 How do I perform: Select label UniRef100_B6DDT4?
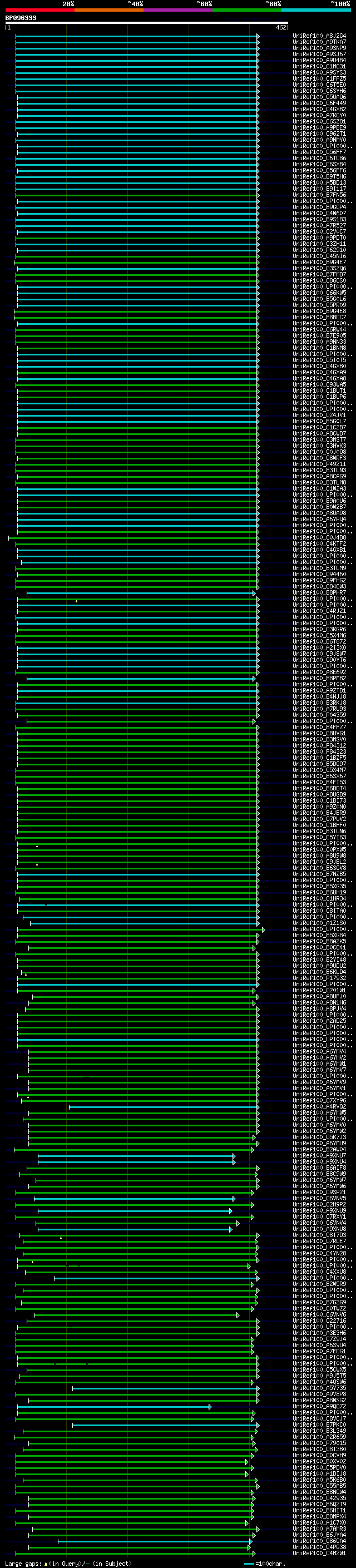click(319, 788)
